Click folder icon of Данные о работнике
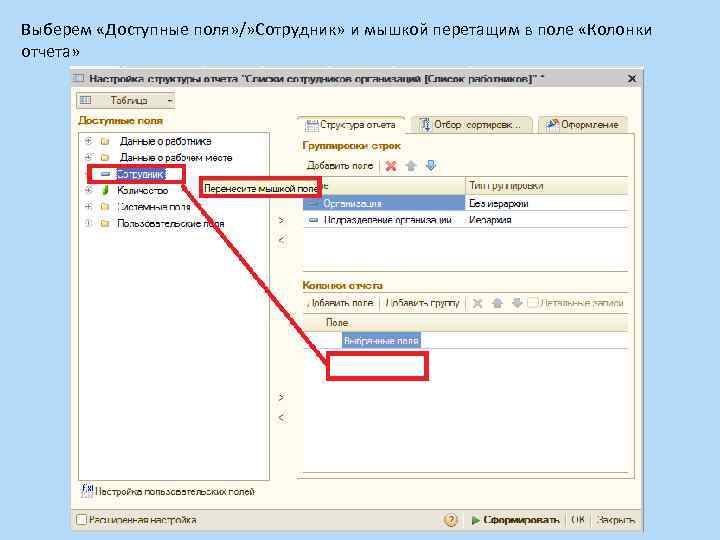Screen dimensions: 720x540 coord(105,141)
